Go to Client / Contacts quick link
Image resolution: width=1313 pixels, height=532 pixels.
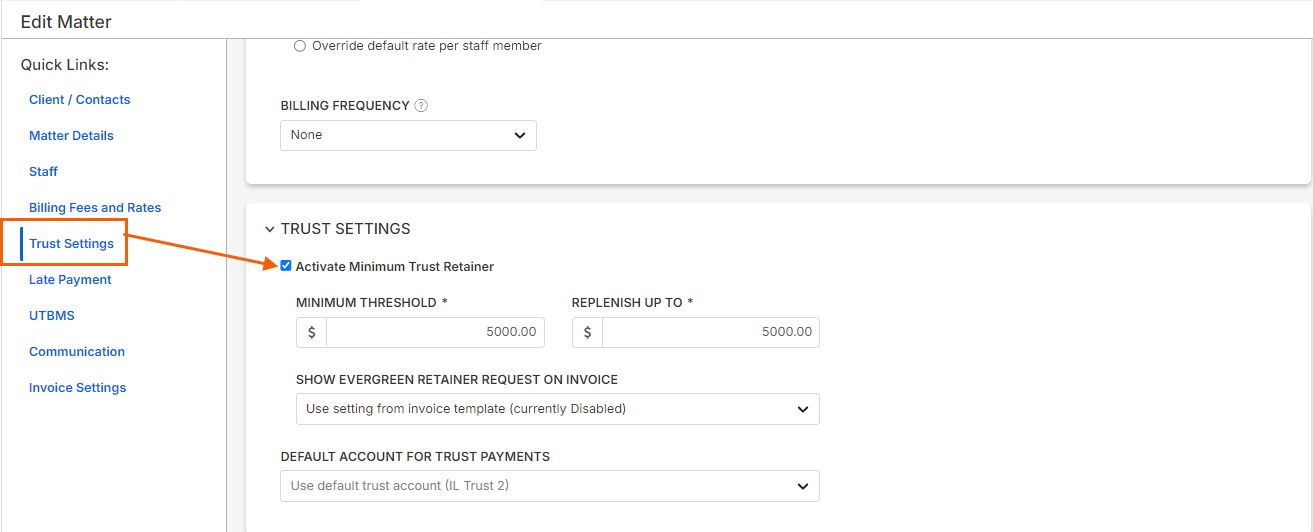coord(80,100)
